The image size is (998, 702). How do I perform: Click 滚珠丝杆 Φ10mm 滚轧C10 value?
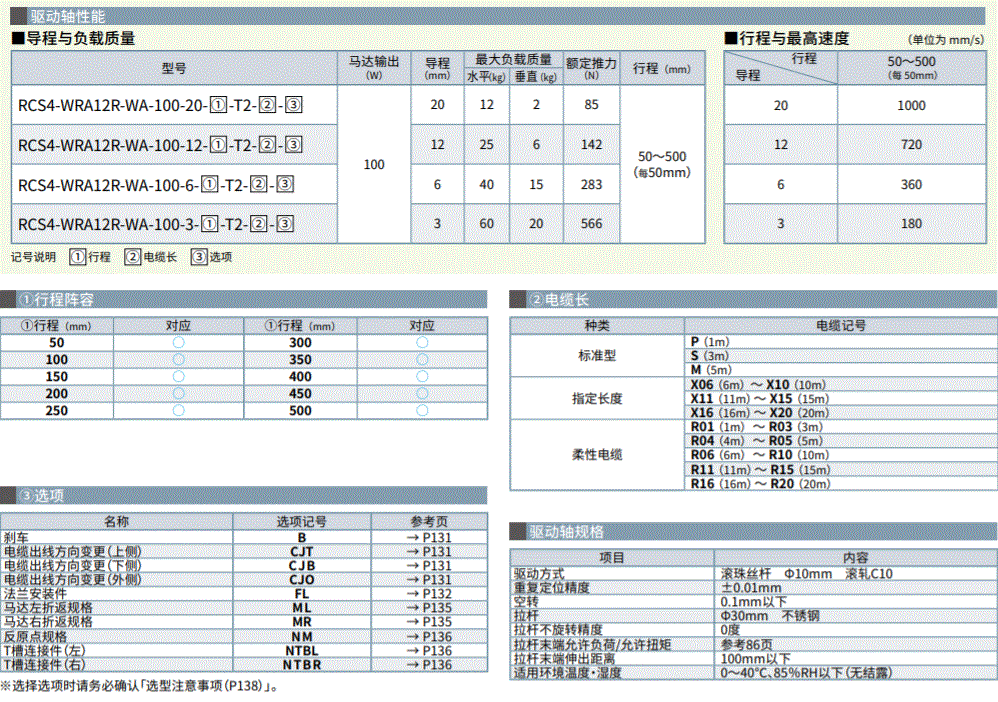coord(806,573)
